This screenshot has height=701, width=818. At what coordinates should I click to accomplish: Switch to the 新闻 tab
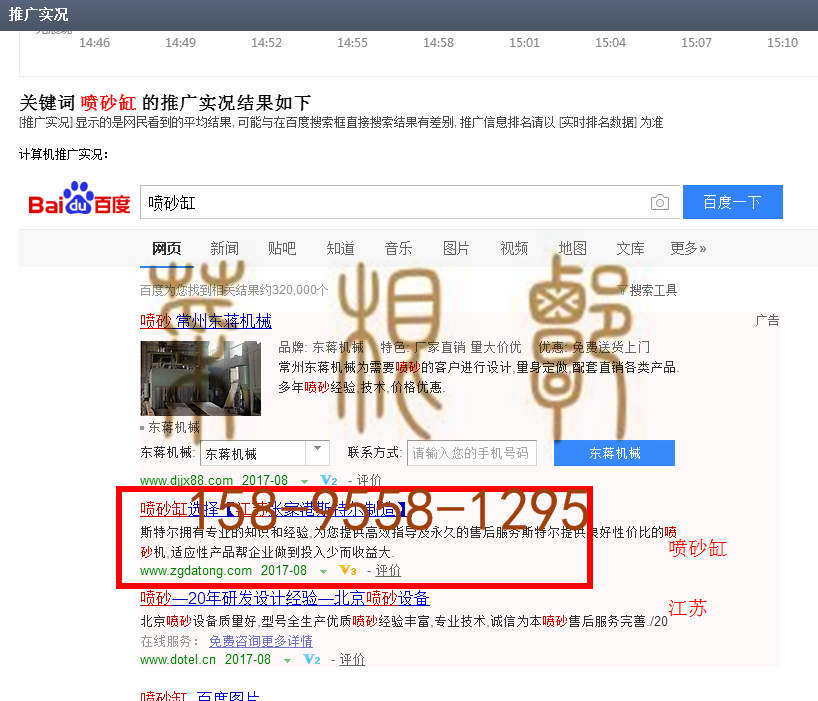coord(224,248)
